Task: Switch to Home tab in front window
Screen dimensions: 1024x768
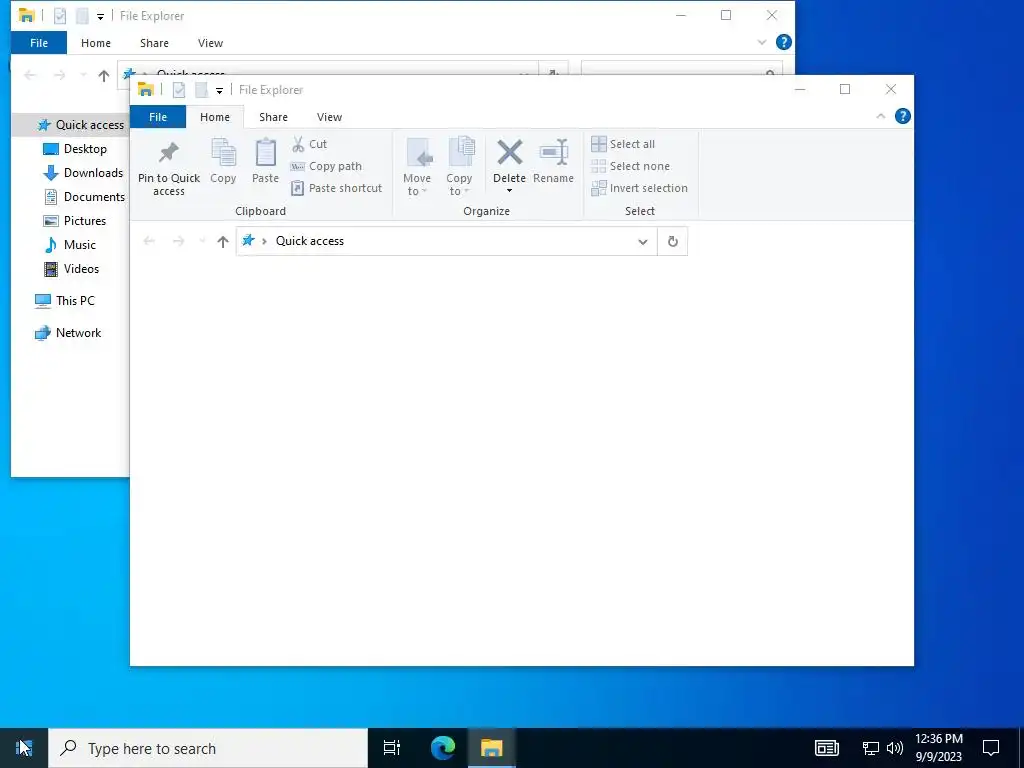Action: pos(215,117)
